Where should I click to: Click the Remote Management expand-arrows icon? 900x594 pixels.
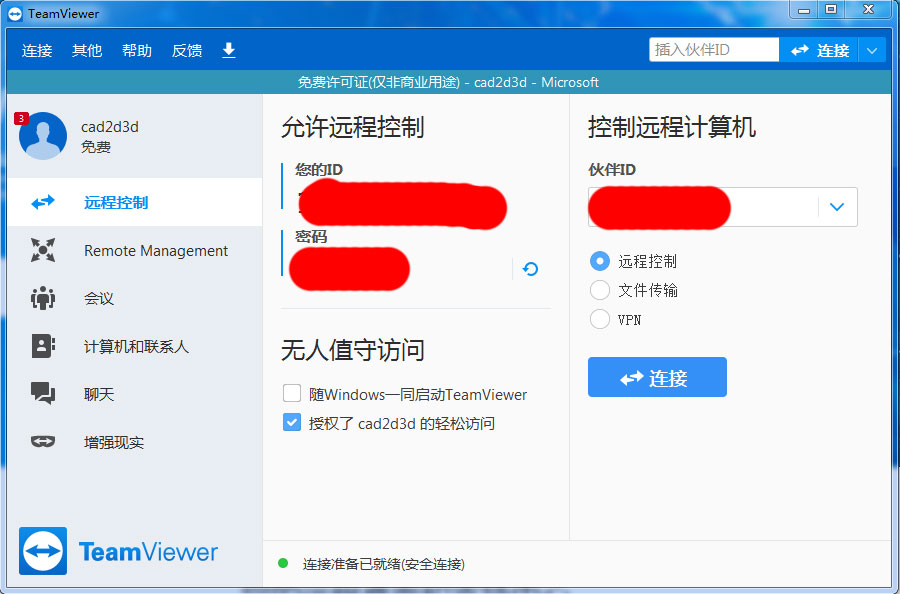point(43,250)
